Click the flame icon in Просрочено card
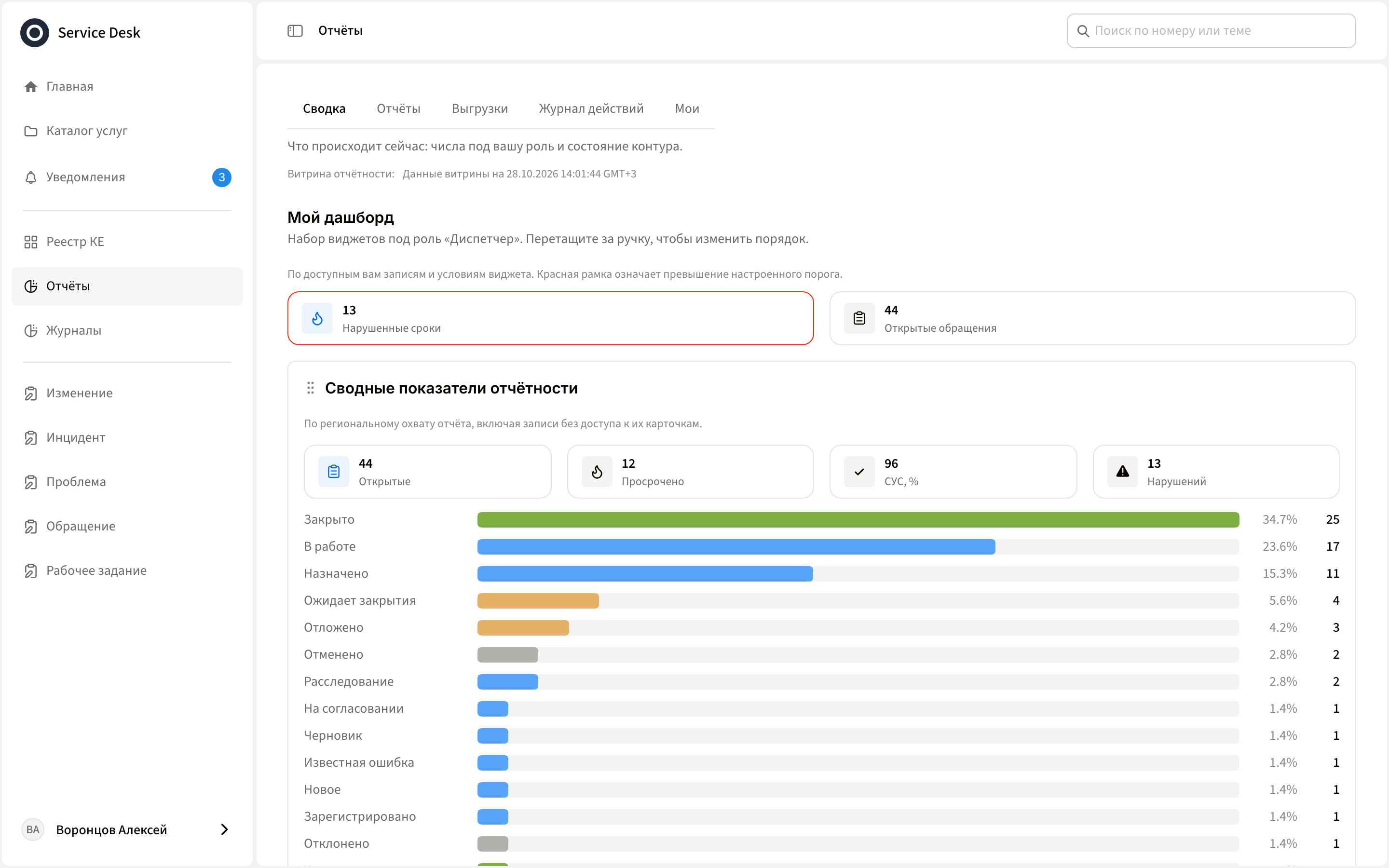Screen dimensions: 1389x868 point(597,472)
